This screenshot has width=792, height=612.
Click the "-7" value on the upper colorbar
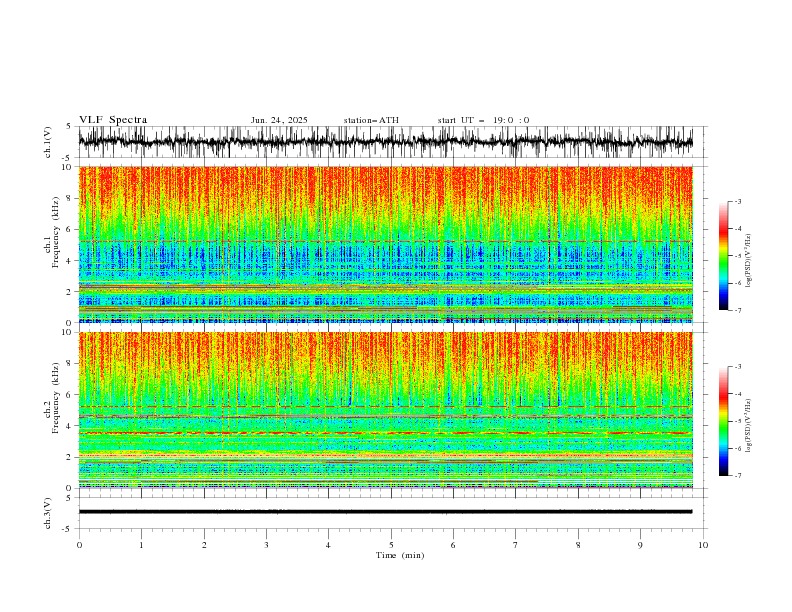coord(738,311)
